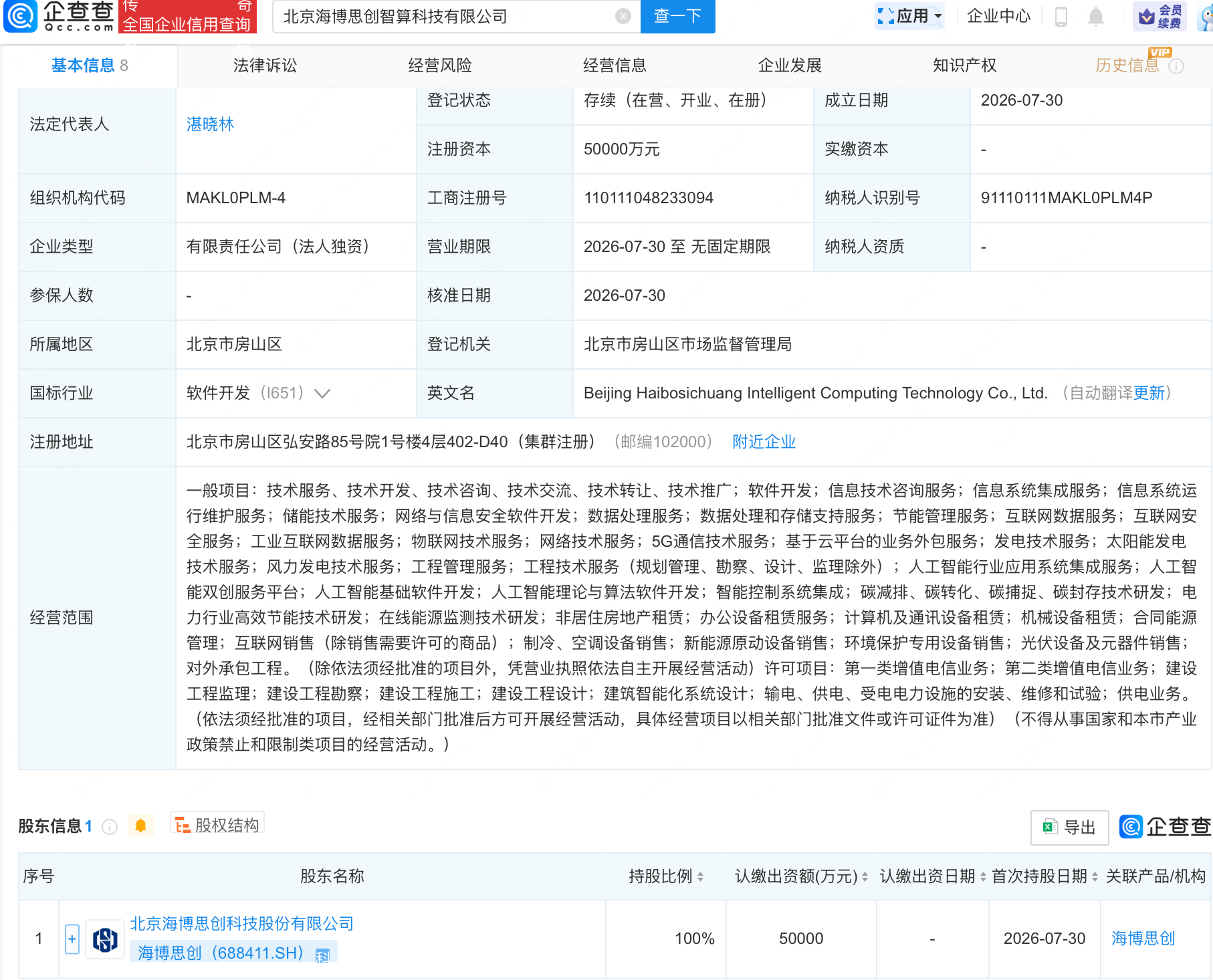
Task: Select registered address 北京市房山区弘安路85号院 text
Action: [391, 442]
